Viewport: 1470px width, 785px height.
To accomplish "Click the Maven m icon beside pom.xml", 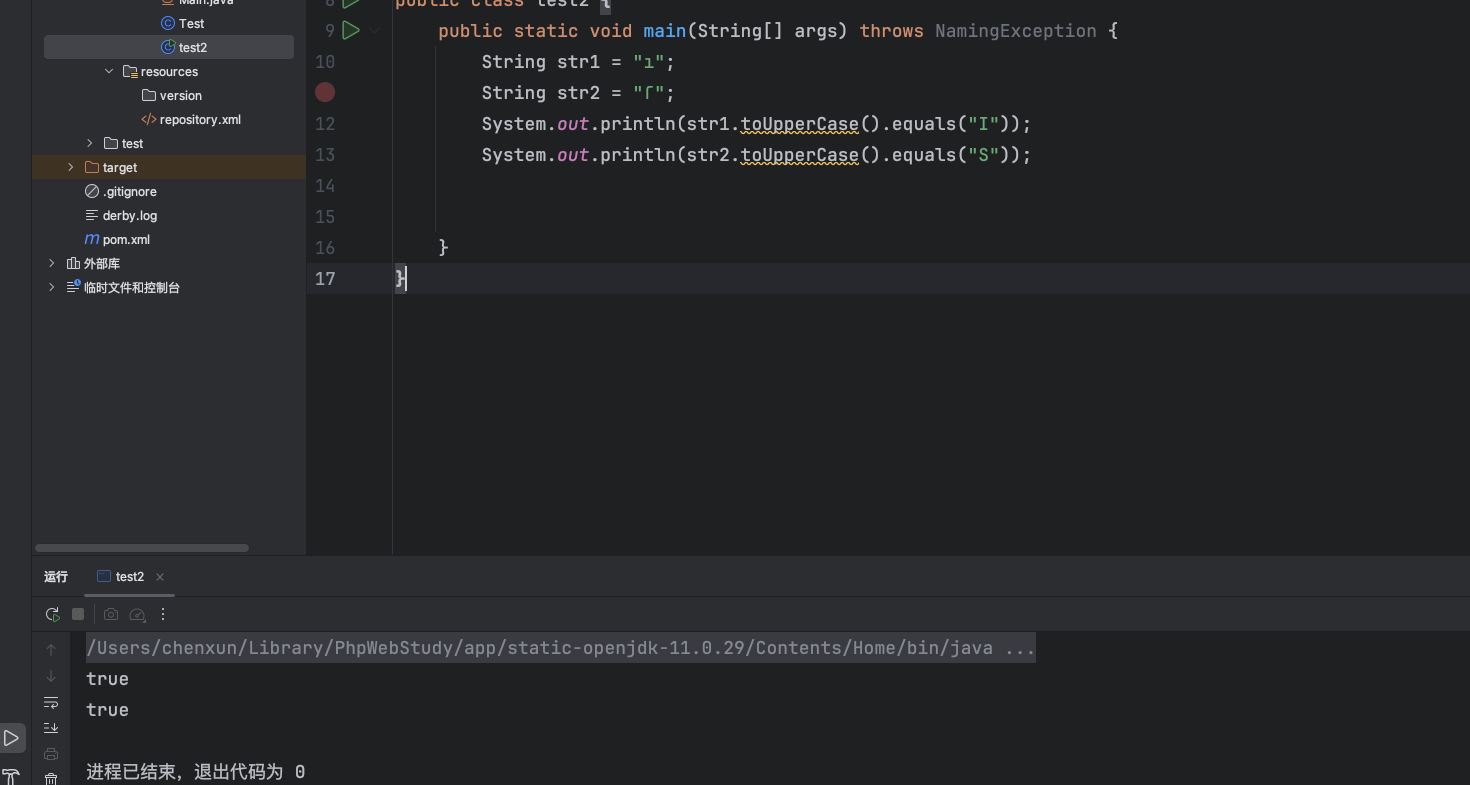I will [x=92, y=239].
